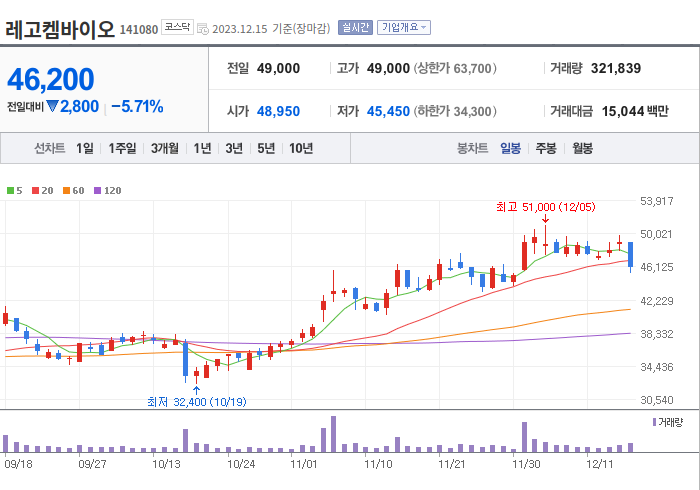
Task: Click the 상한가 63,700 label
Action: [455, 68]
